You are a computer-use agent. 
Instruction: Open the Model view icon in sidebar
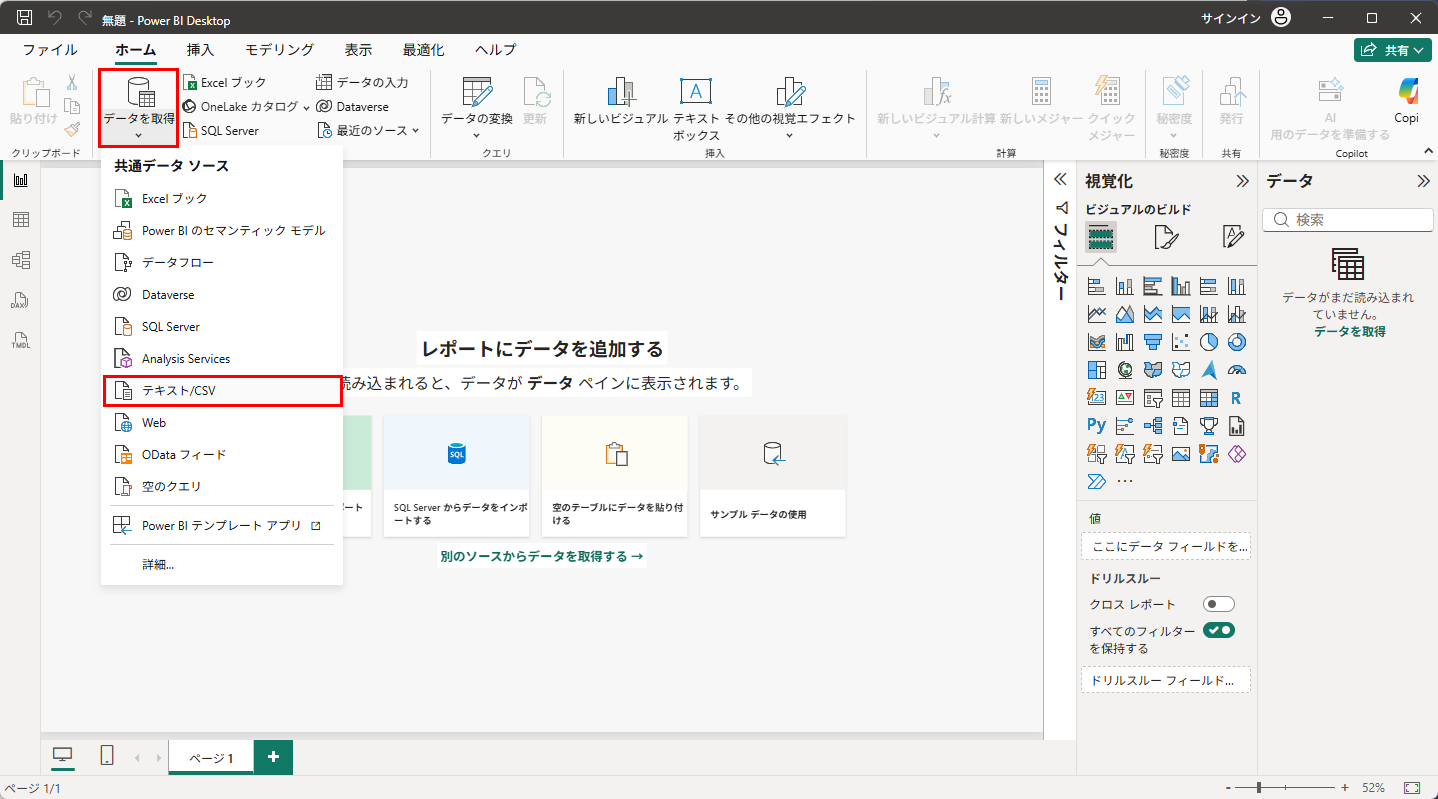(x=20, y=260)
